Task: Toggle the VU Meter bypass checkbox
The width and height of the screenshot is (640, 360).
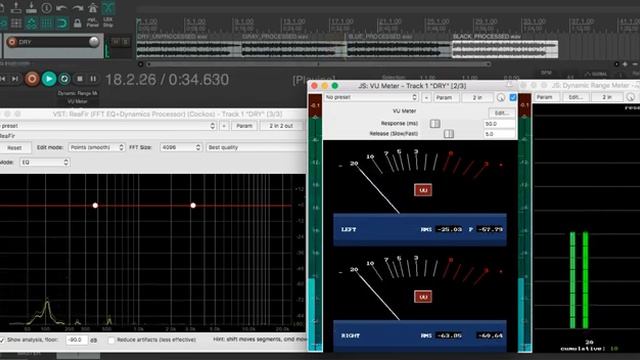Action: click(x=513, y=97)
